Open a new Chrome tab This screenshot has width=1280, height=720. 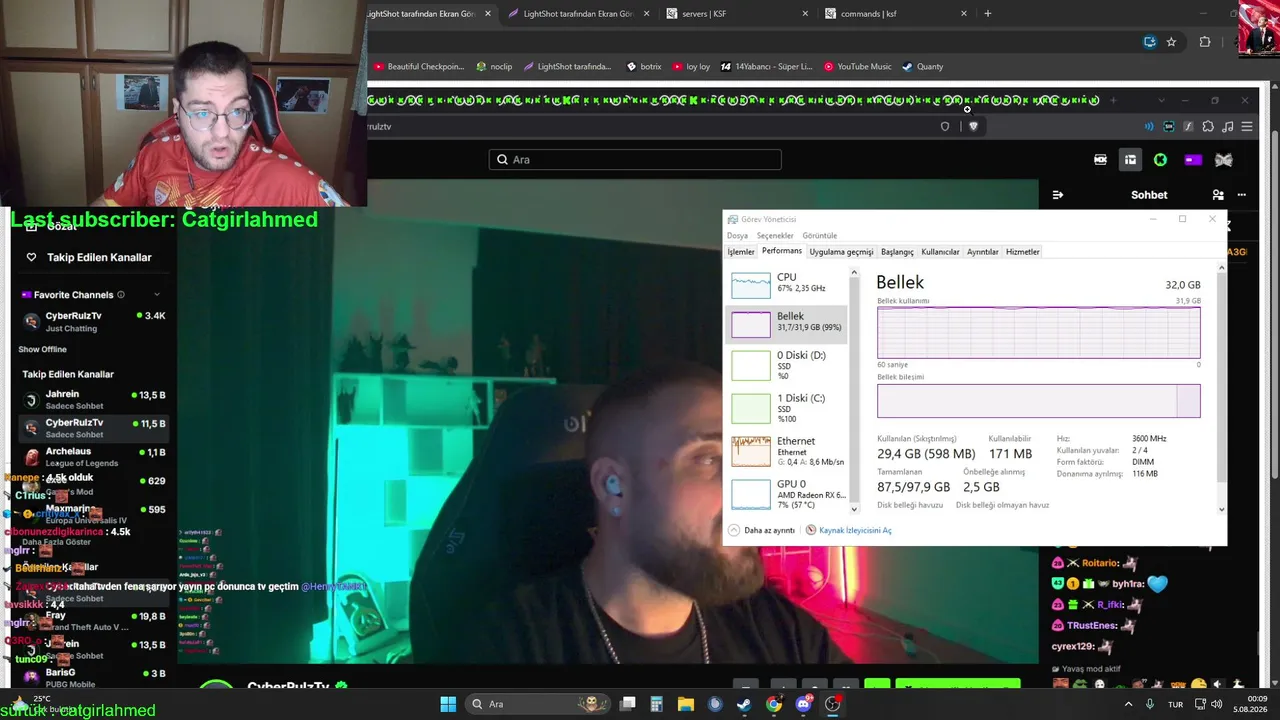[x=988, y=14]
